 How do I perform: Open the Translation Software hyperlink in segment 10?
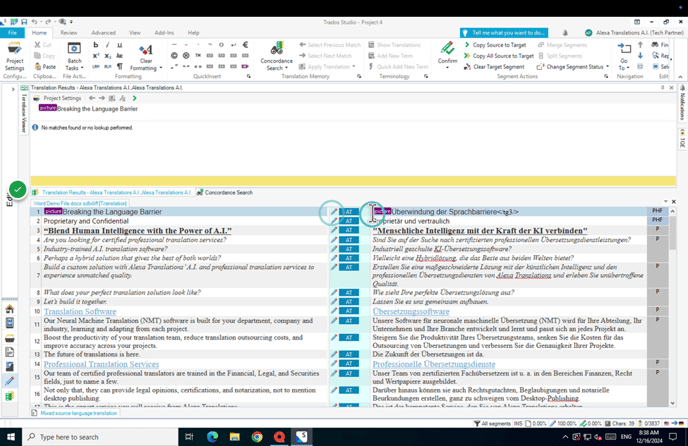(x=80, y=311)
